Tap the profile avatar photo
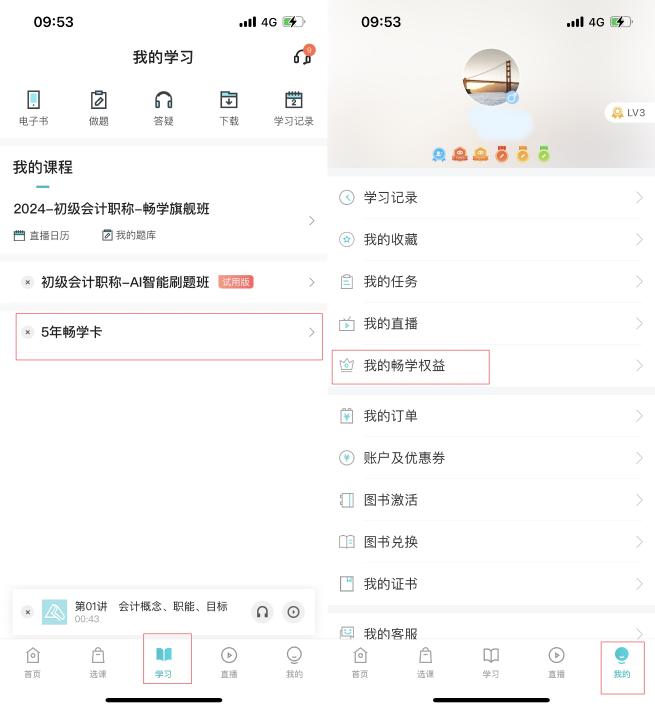 tap(491, 77)
